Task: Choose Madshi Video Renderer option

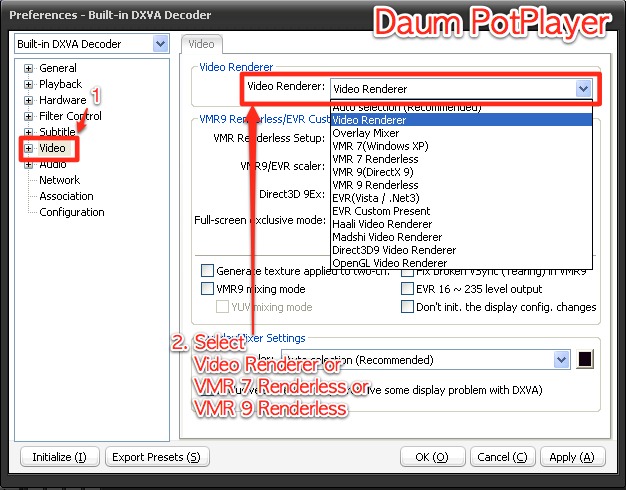Action: coord(462,237)
